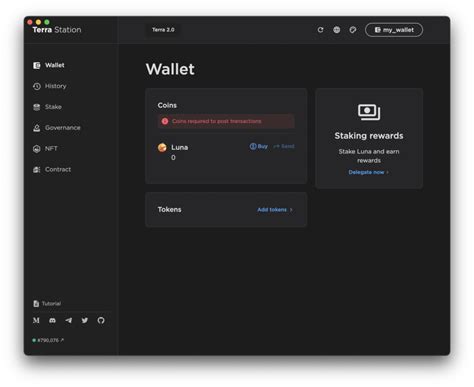The width and height of the screenshot is (474, 387).
Task: Click the Tokens card heading
Action: click(x=170, y=210)
